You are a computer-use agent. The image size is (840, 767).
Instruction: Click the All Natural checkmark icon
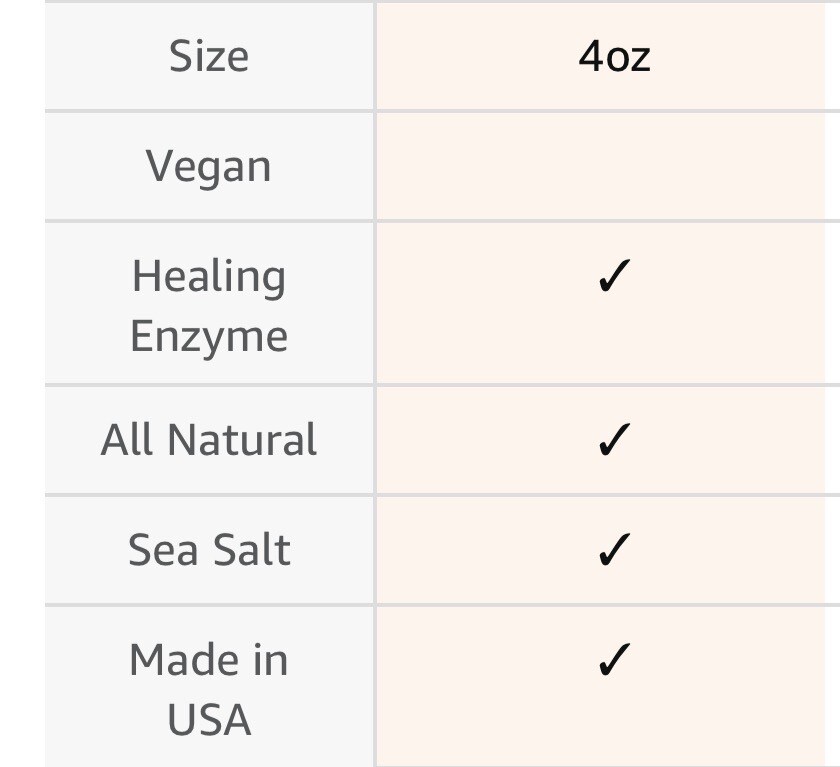[613, 440]
